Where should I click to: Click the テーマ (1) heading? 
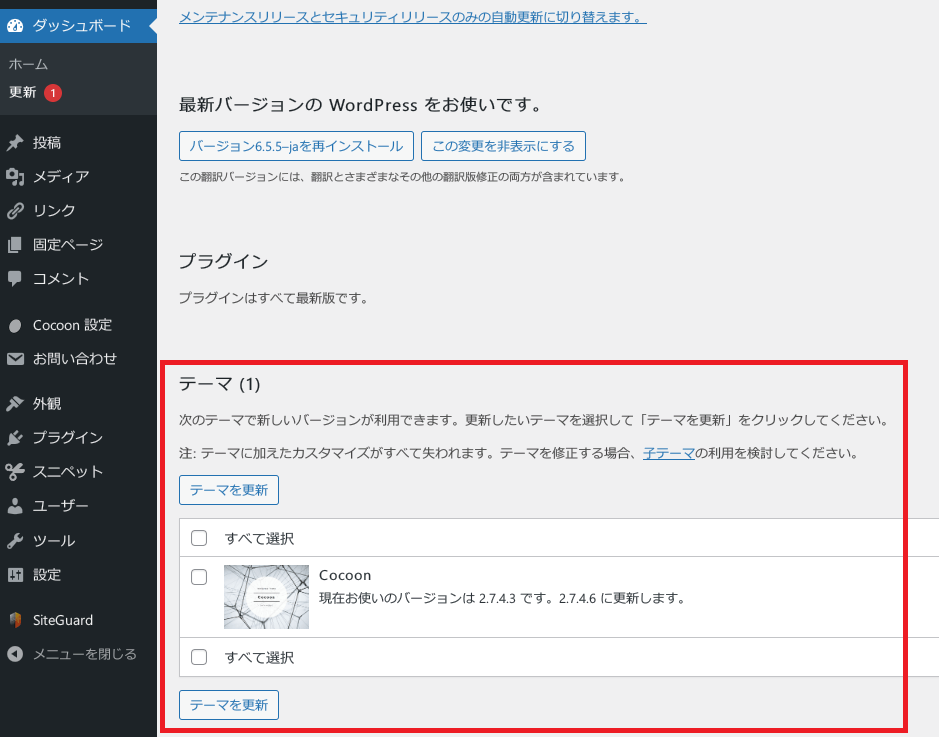220,384
